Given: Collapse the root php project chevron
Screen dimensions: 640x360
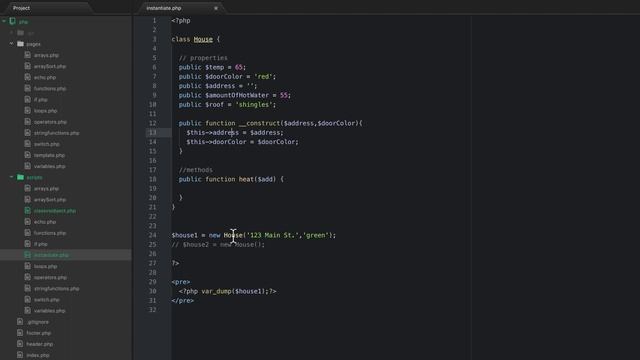Looking at the screenshot, I should click(x=4, y=21).
